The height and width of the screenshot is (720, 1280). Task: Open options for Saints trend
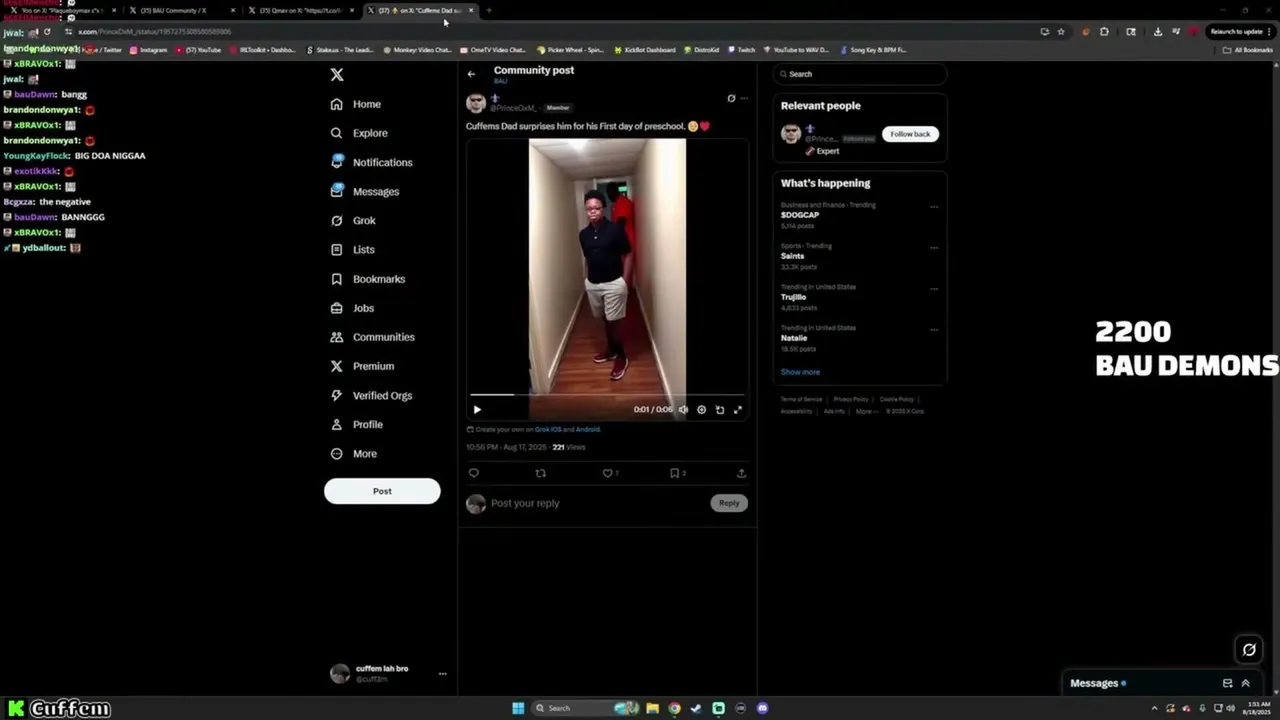coord(934,248)
